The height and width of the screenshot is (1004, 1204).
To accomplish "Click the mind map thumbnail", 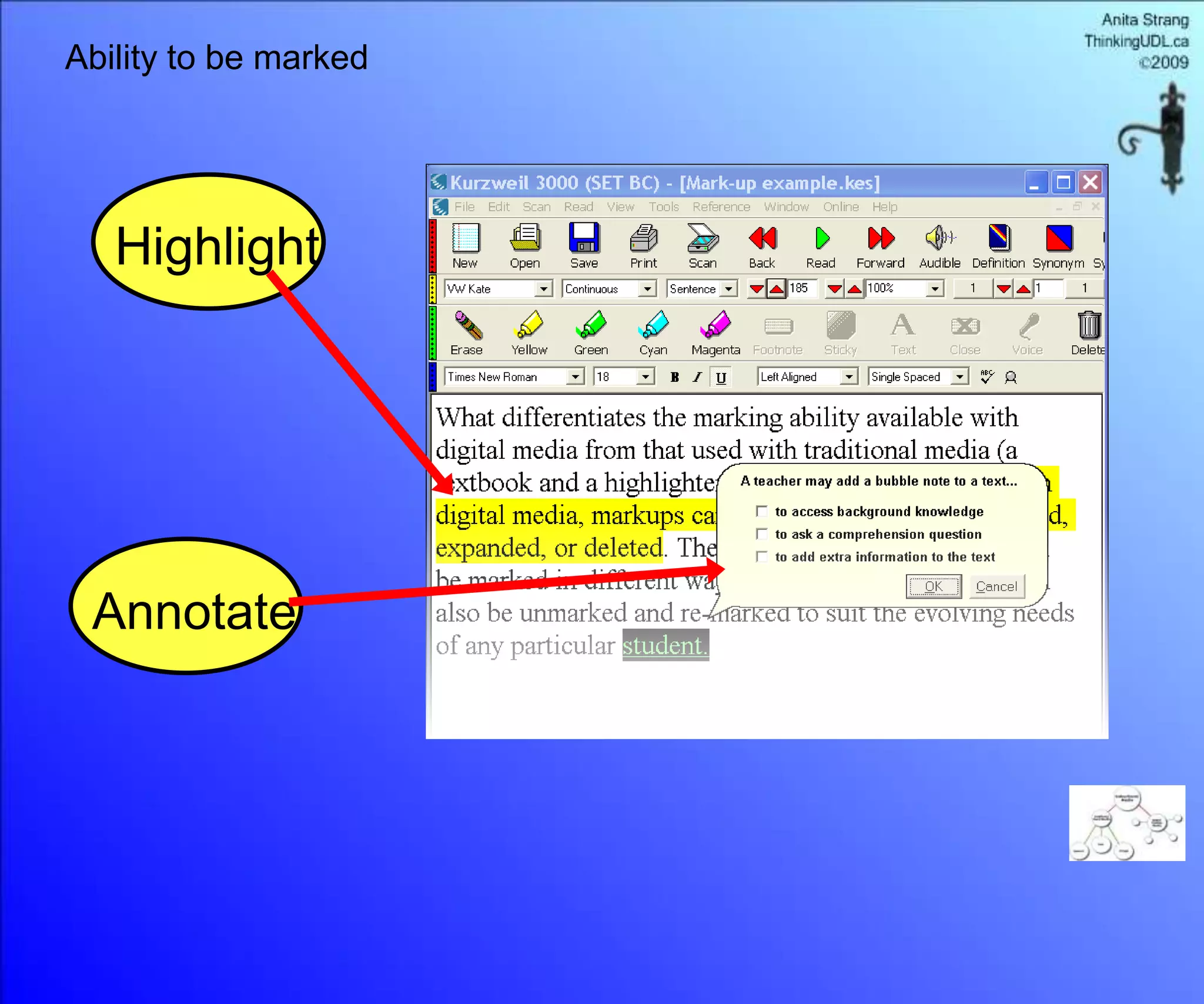I will tap(1127, 823).
